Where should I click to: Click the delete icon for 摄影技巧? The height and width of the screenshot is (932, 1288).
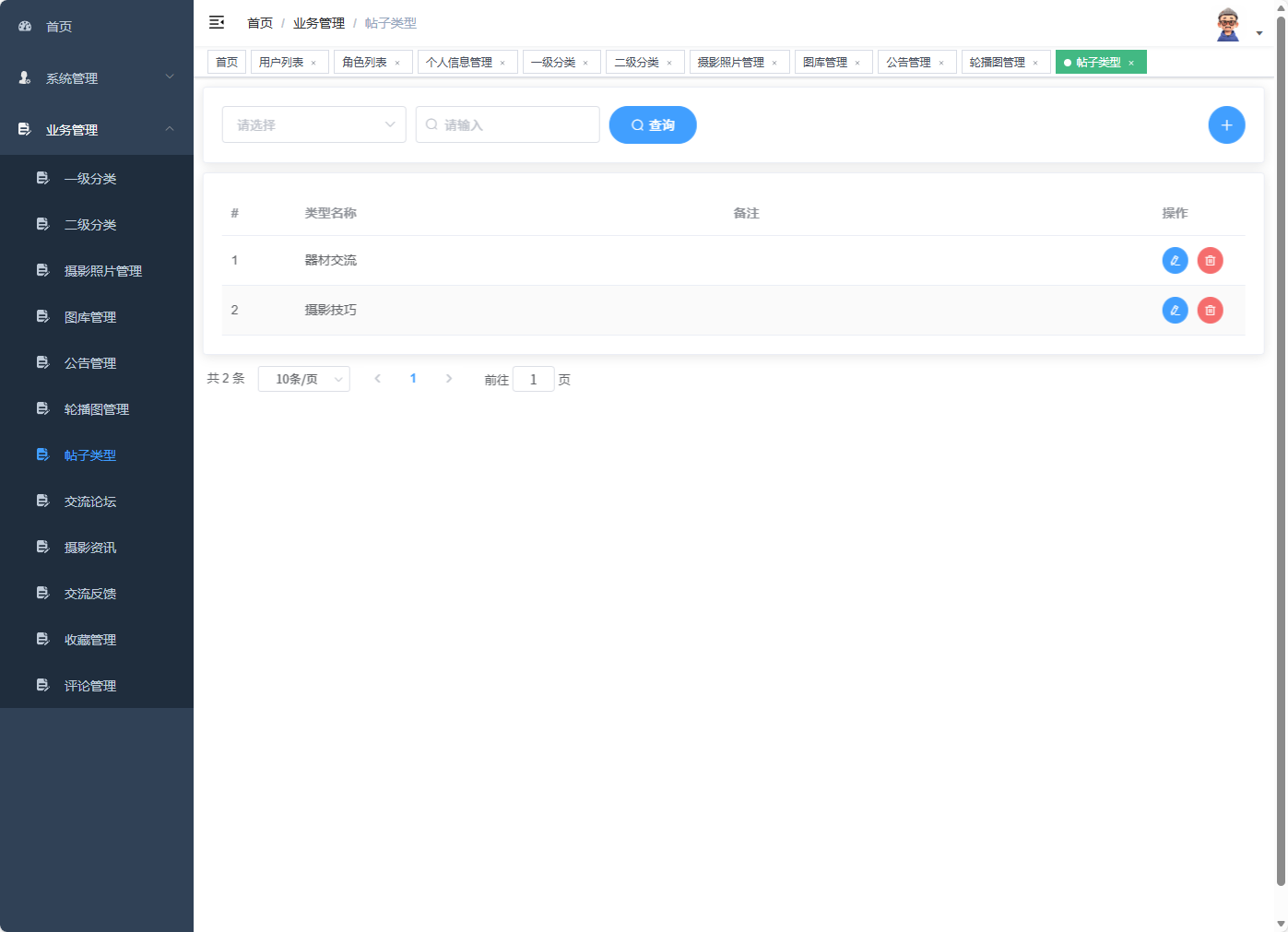tap(1211, 310)
